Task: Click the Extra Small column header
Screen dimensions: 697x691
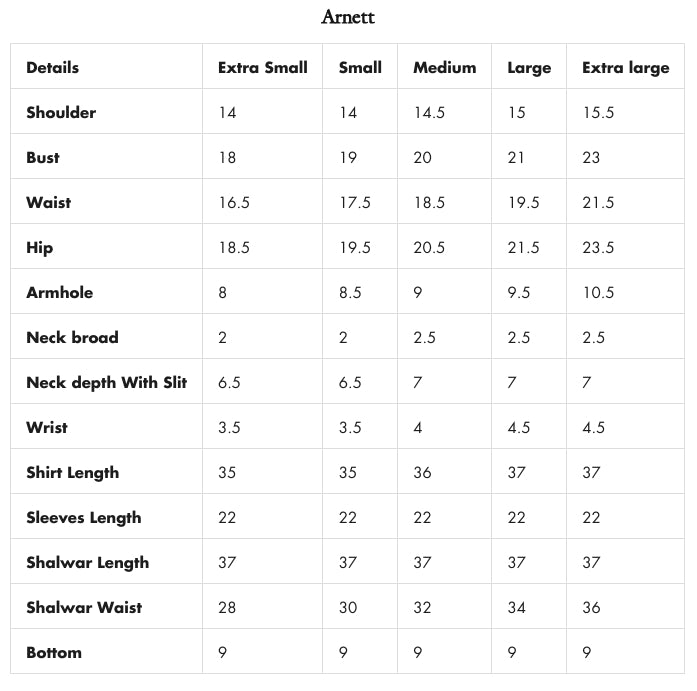Action: tap(262, 68)
